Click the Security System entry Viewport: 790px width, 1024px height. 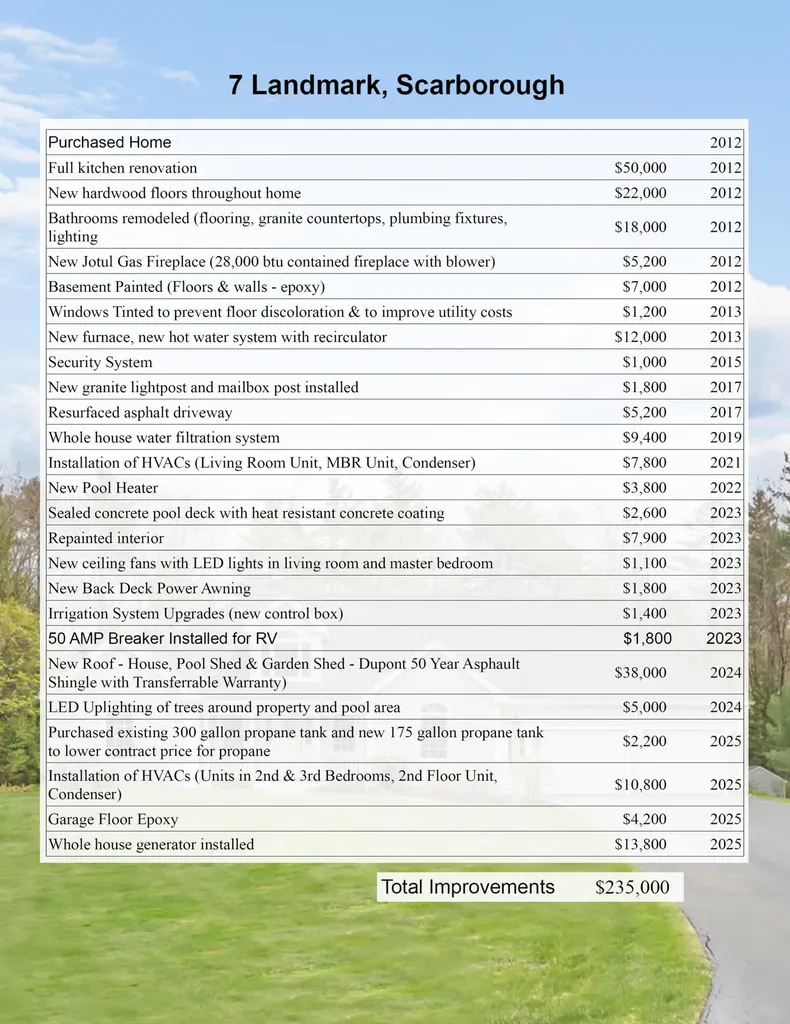coord(100,362)
